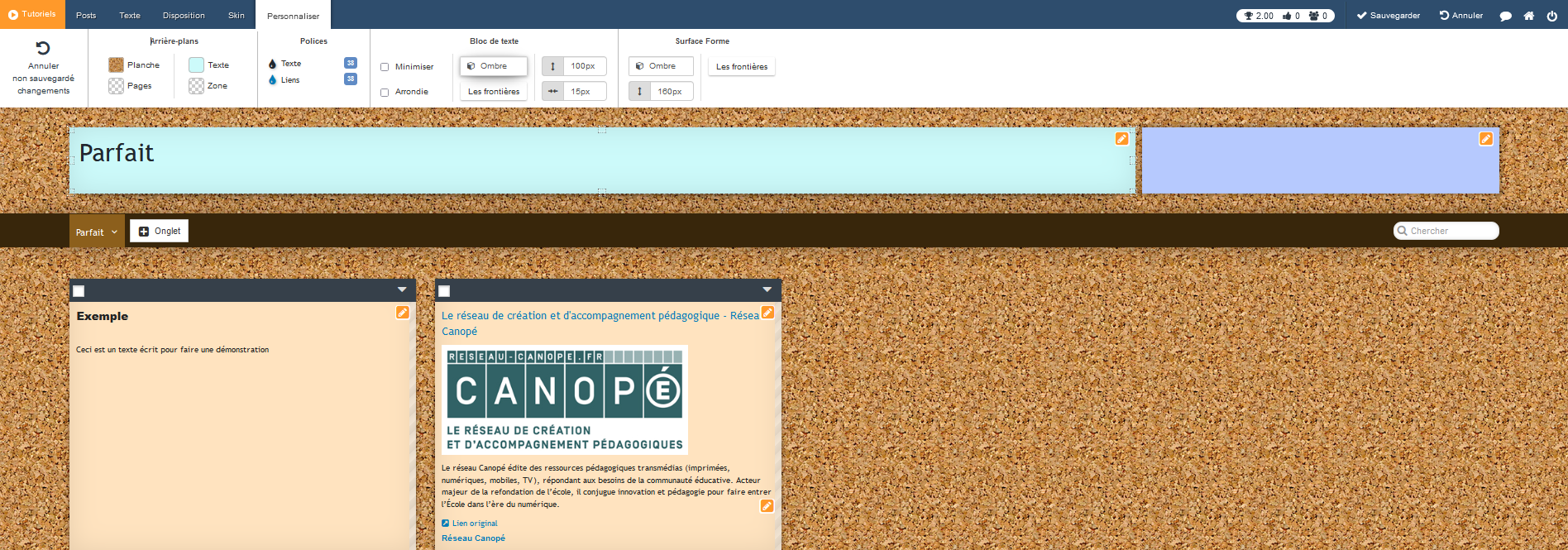Open the Liens font size badge
Viewport: 1568px width, 550px height.
[351, 79]
